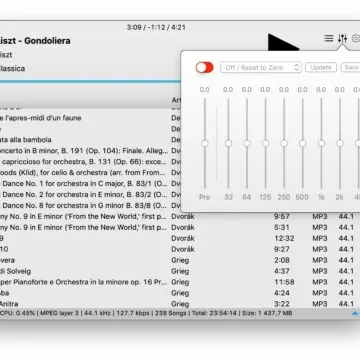Image resolution: width=360 pixels, height=360 pixels.
Task: Select the 'alla bambola' track row
Action: click(x=90, y=140)
